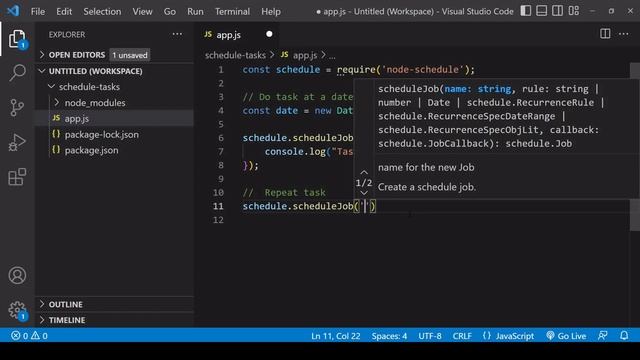The width and height of the screenshot is (640, 360).
Task: Click the '1 unsaved' badge
Action: pos(130,55)
